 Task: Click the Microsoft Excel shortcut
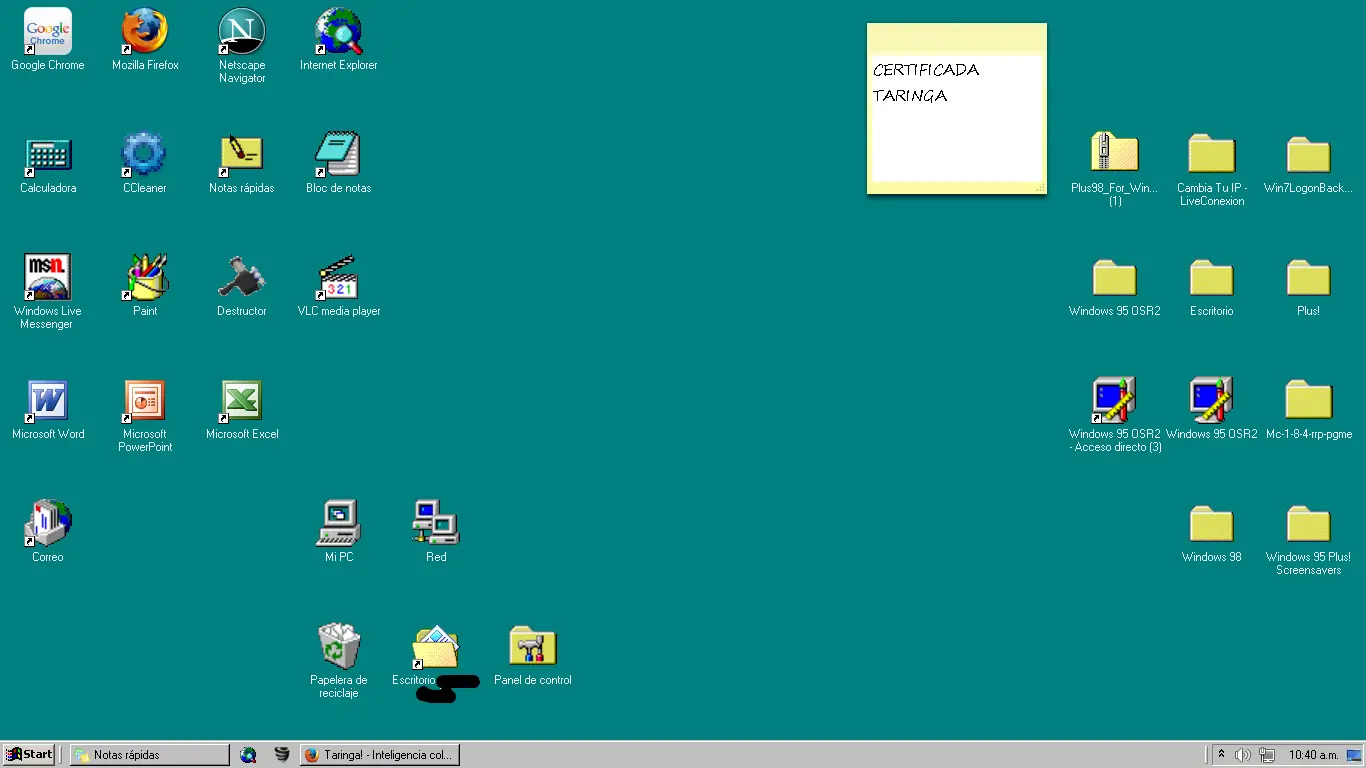[242, 401]
